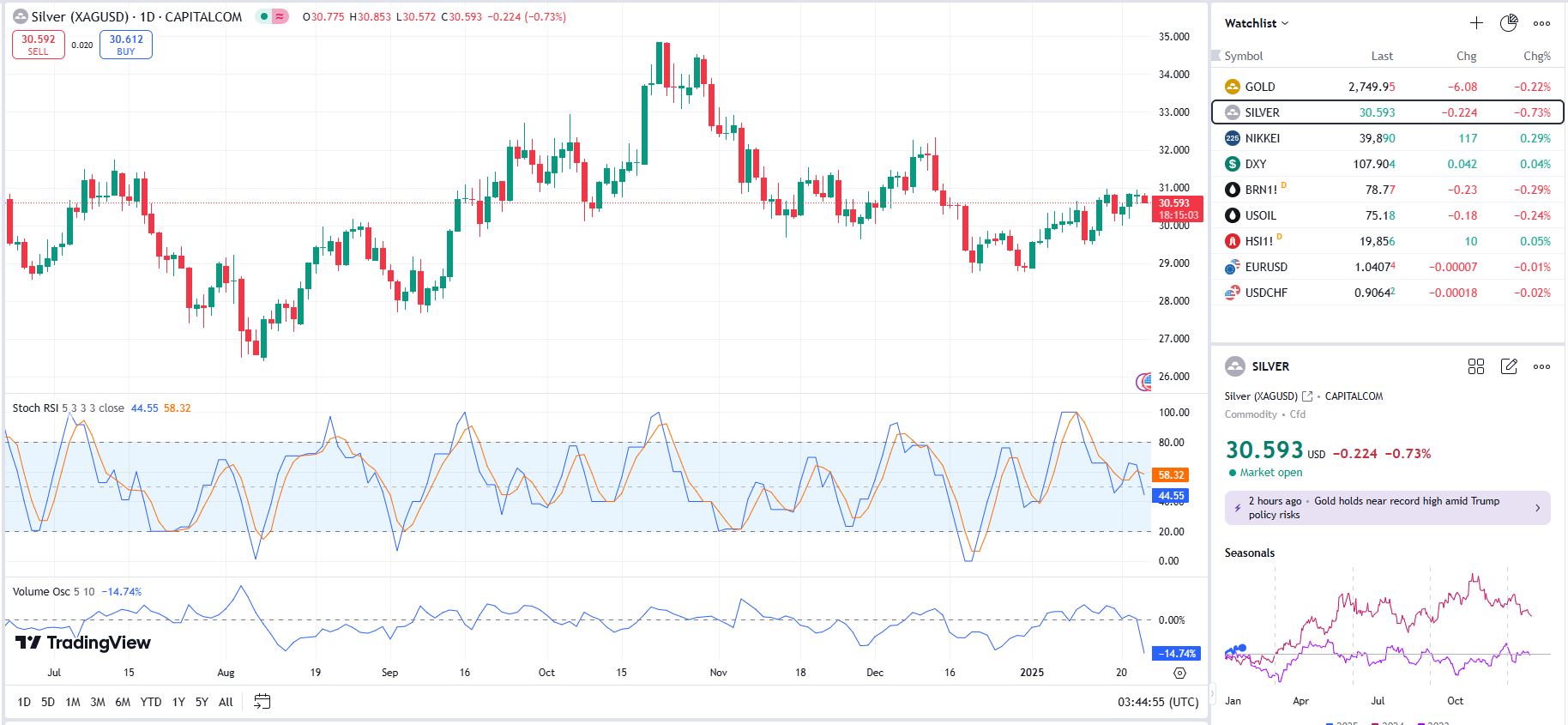Open the note edit icon in SILVER details
Image resolution: width=1568 pixels, height=725 pixels.
pos(1508,366)
